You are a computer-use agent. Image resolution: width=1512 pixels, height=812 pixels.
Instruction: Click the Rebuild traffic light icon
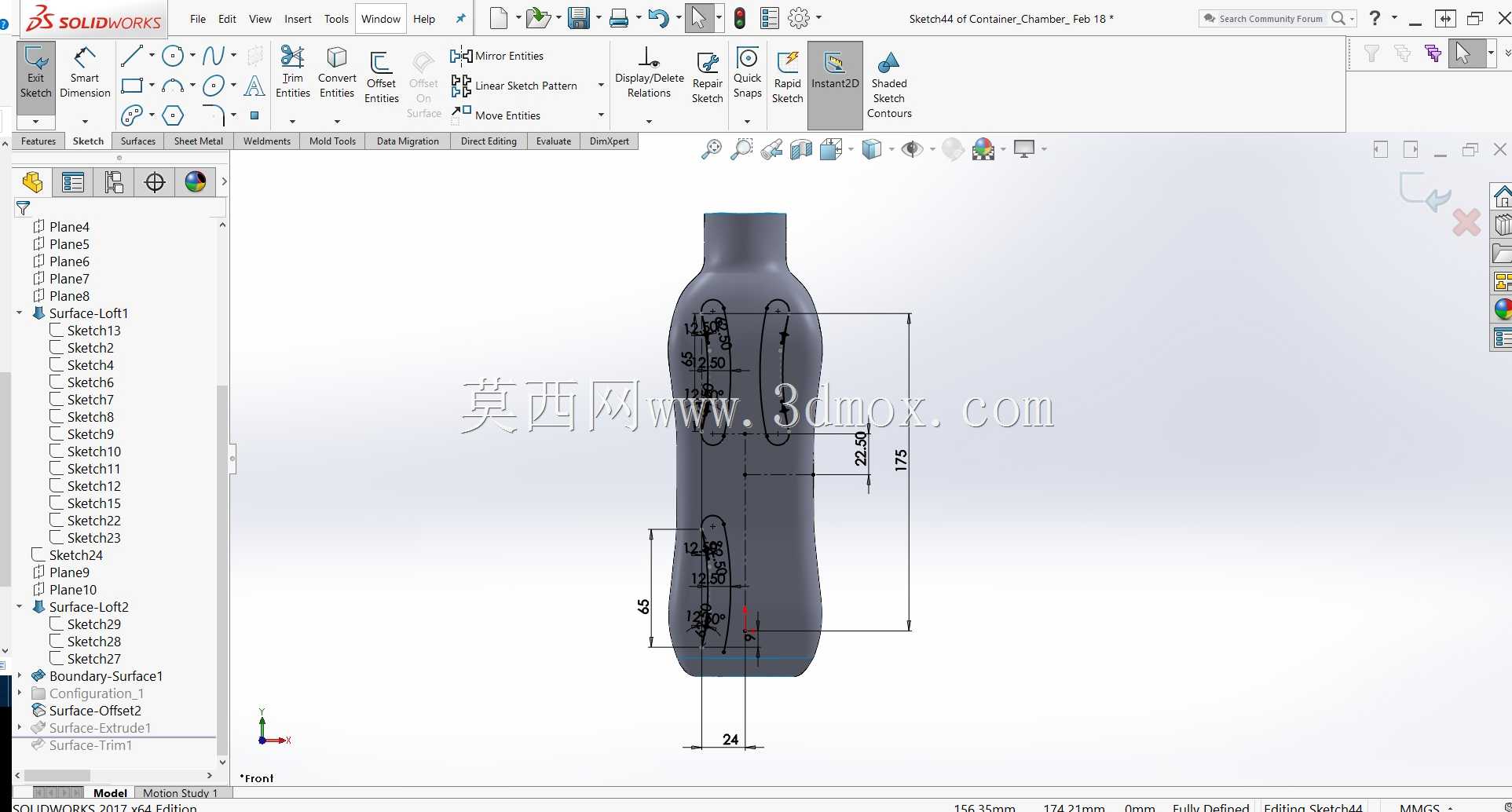[740, 18]
